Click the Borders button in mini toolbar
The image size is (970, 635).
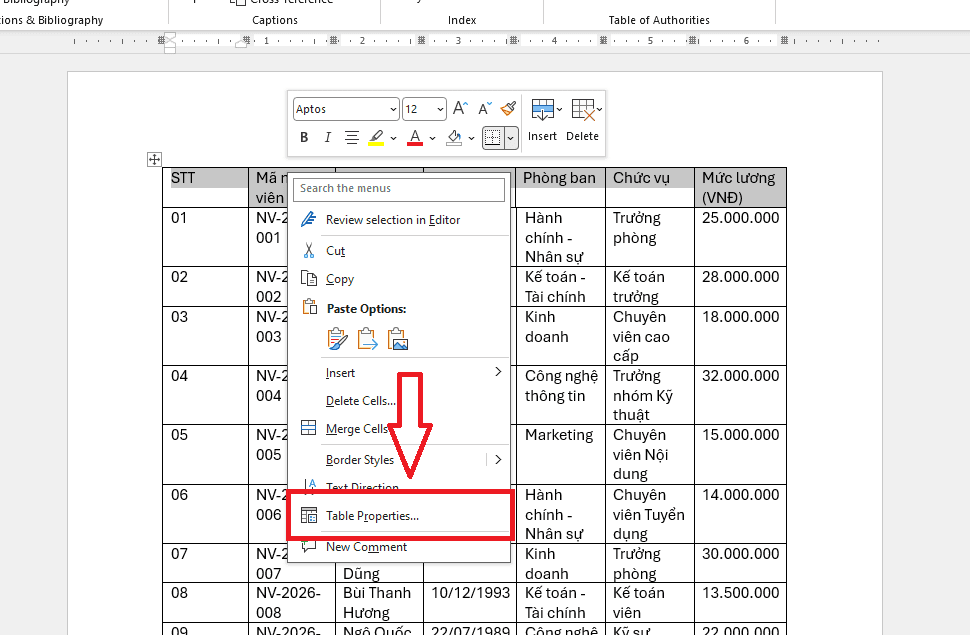(492, 137)
